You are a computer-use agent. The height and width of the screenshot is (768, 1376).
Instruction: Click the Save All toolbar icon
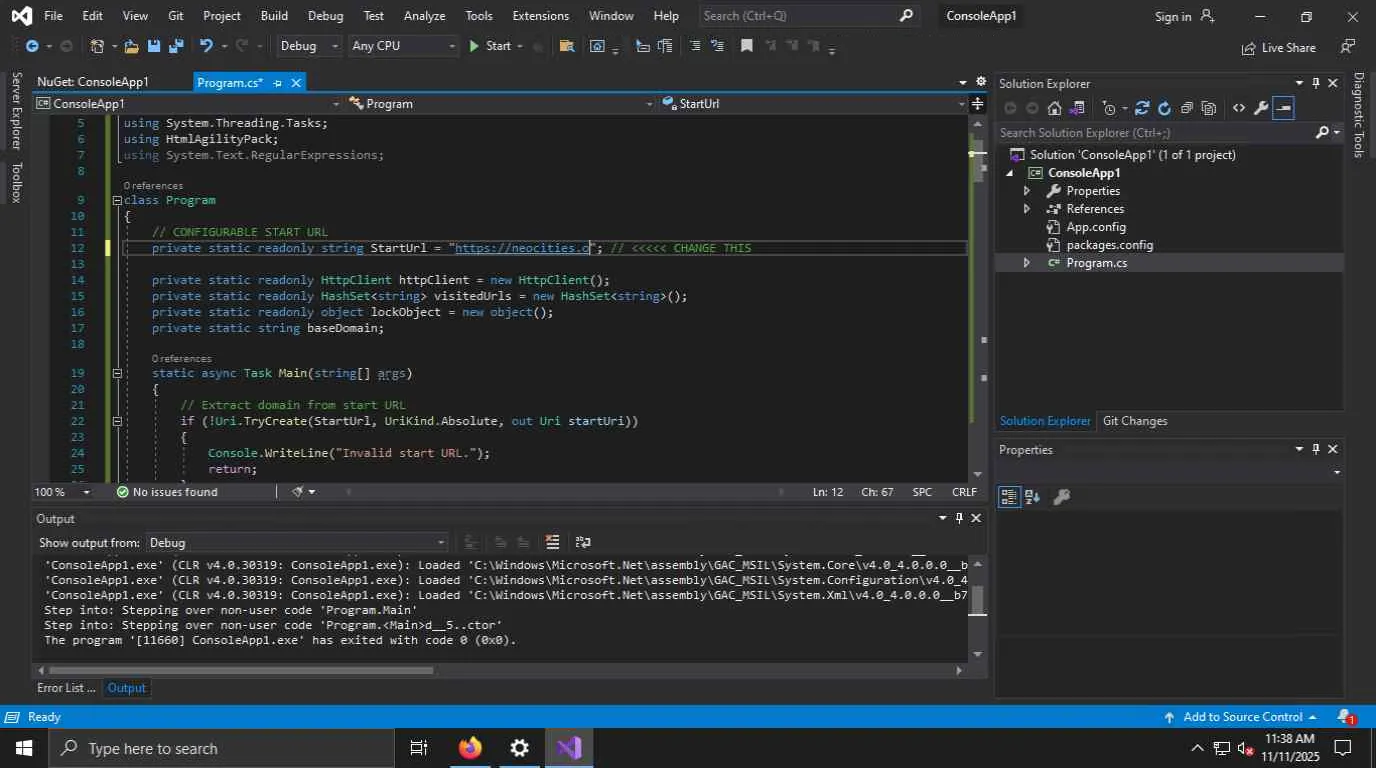coord(176,46)
